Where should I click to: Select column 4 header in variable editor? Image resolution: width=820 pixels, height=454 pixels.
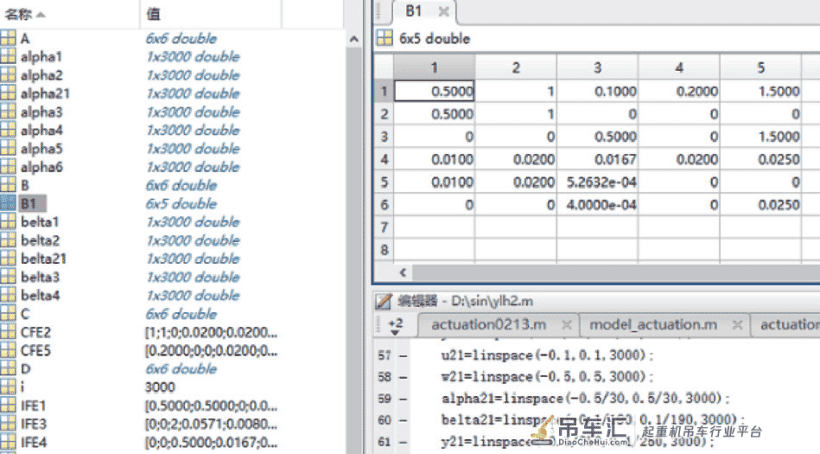[x=679, y=67]
